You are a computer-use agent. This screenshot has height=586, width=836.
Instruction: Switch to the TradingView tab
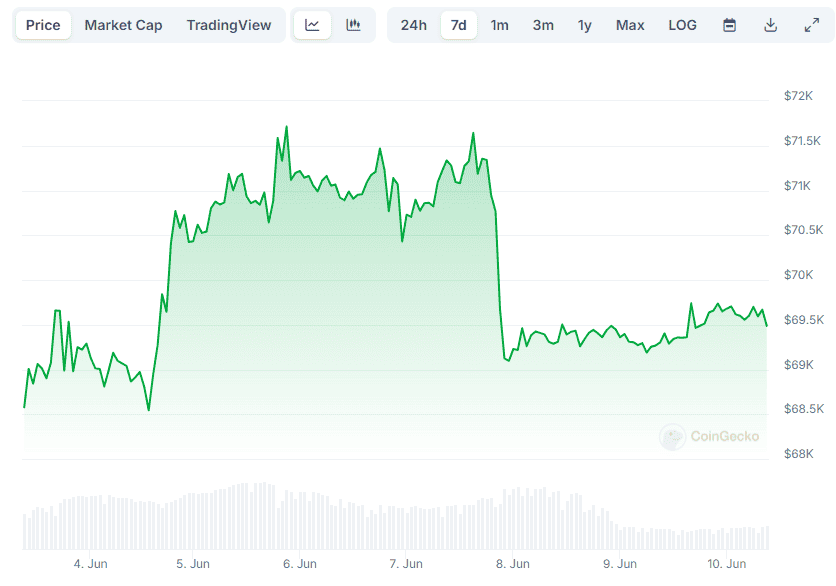(x=228, y=25)
